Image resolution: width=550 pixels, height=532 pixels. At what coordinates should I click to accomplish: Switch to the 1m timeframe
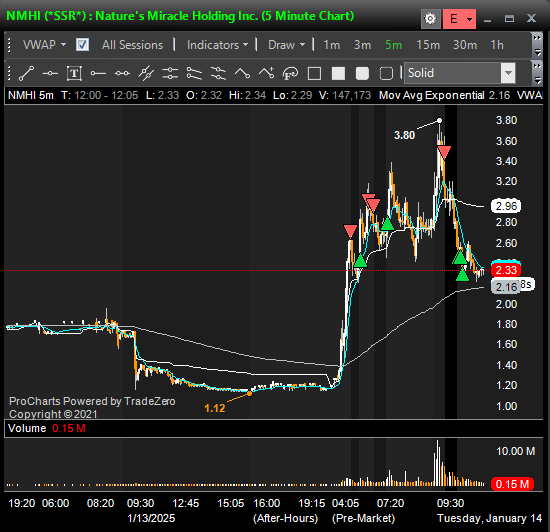point(331,45)
